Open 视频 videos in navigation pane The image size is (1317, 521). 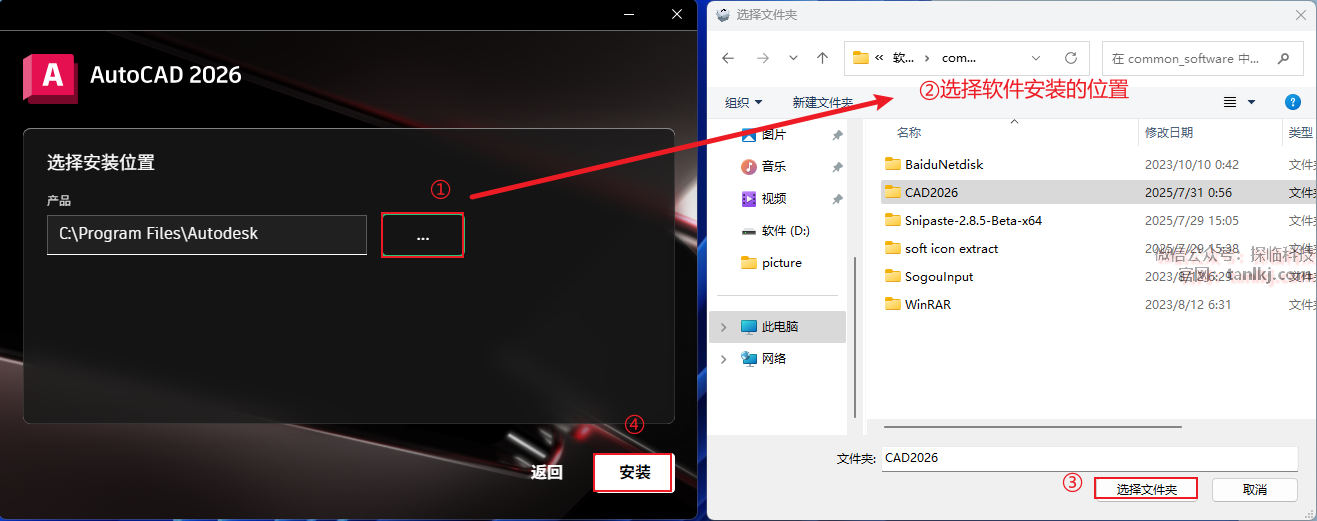(x=774, y=198)
